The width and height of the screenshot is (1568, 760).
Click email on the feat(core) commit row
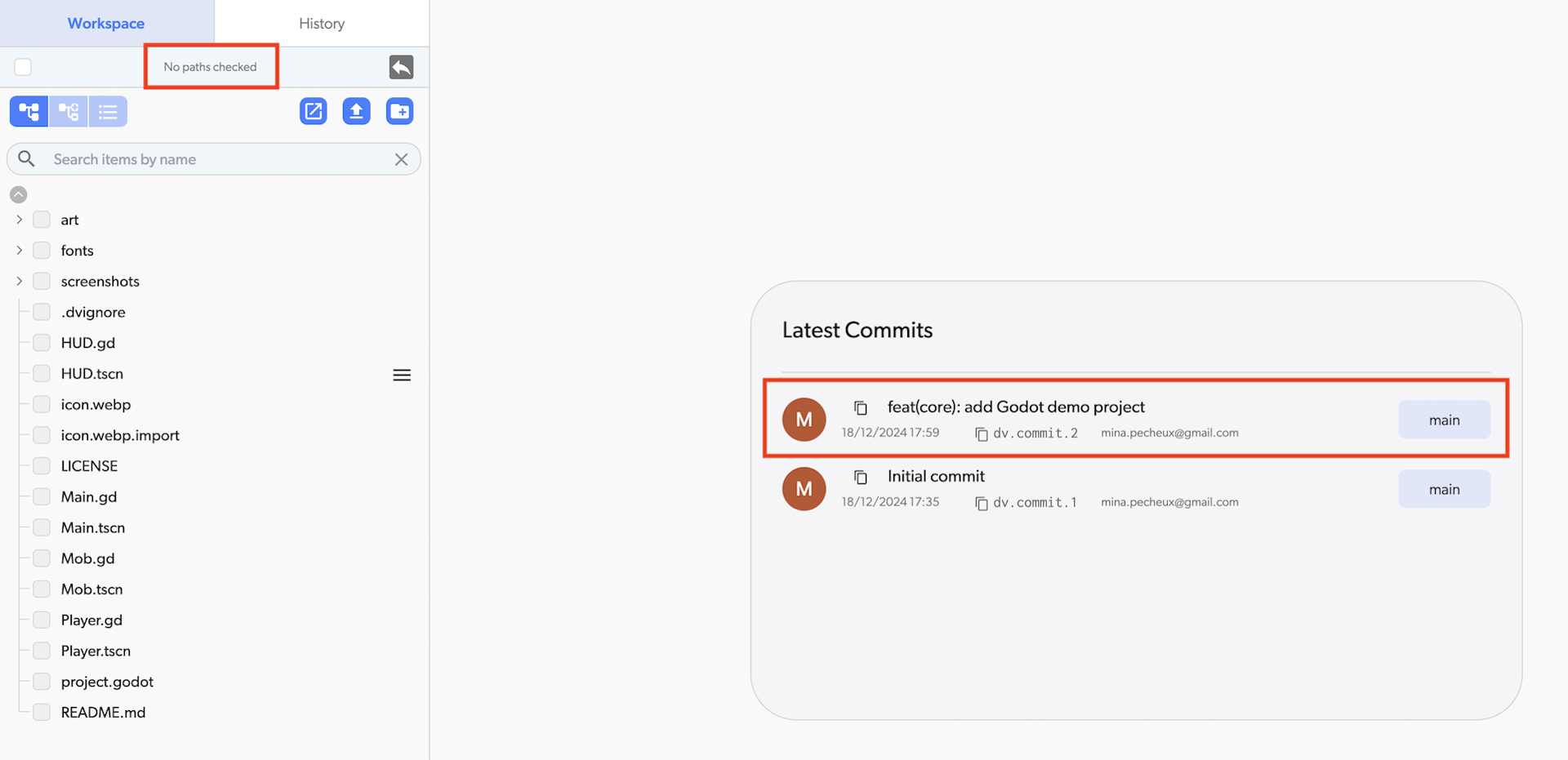(x=1169, y=433)
